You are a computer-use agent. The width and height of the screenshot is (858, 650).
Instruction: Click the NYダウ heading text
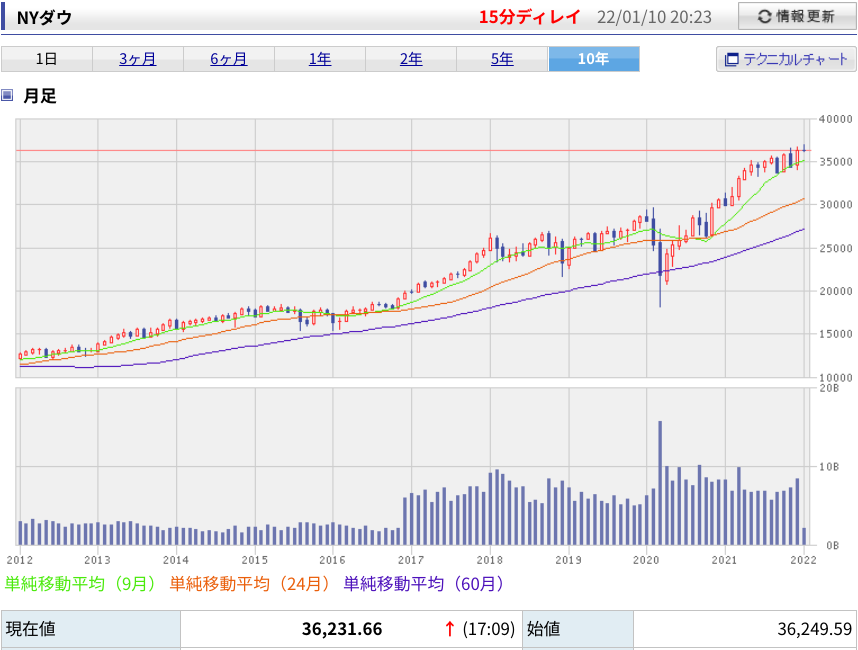(x=44, y=18)
